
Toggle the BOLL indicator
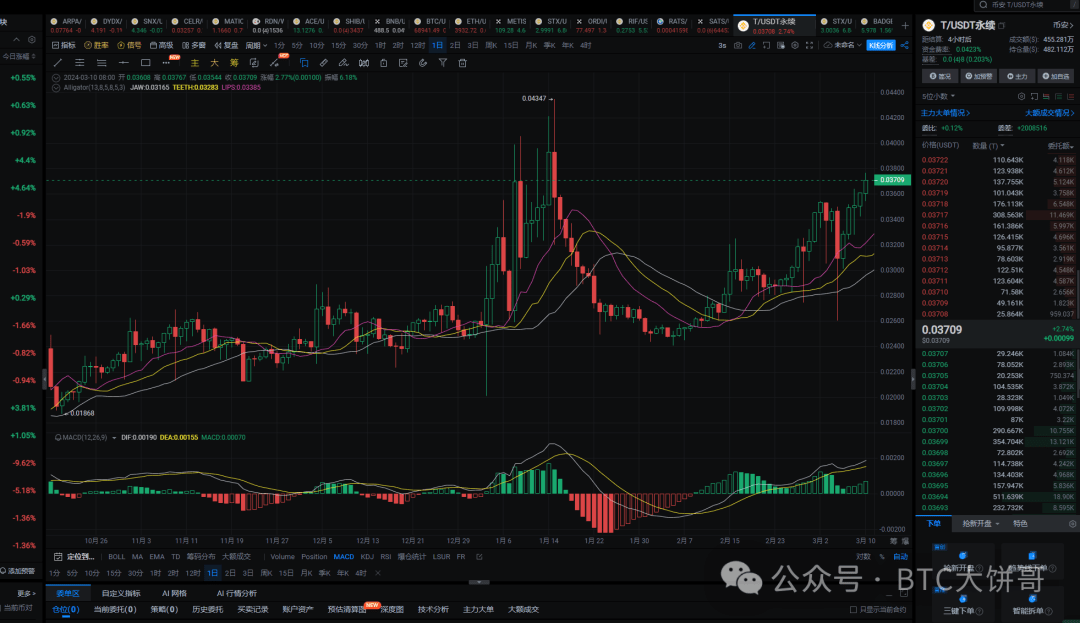(x=117, y=556)
